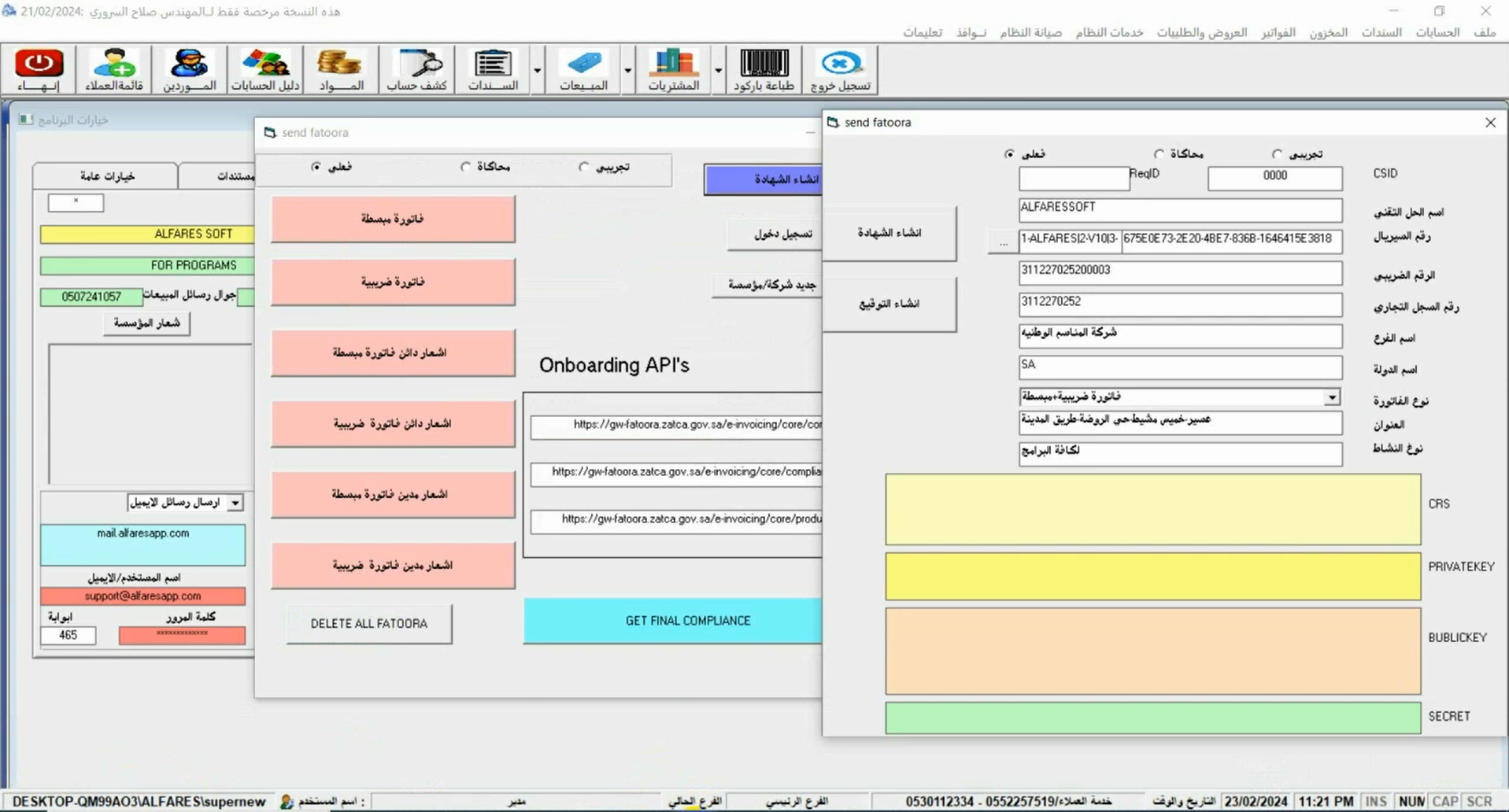Screen dimensions: 1509x812
Task: Expand the email sending (ارسال رسائل الايميل) combo box
Action: (x=235, y=503)
